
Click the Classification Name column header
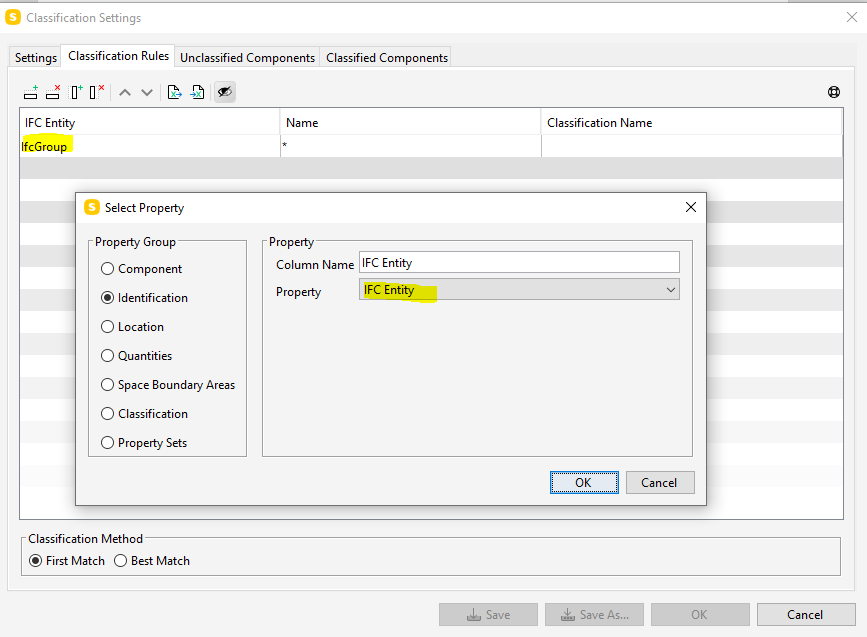tap(692, 122)
